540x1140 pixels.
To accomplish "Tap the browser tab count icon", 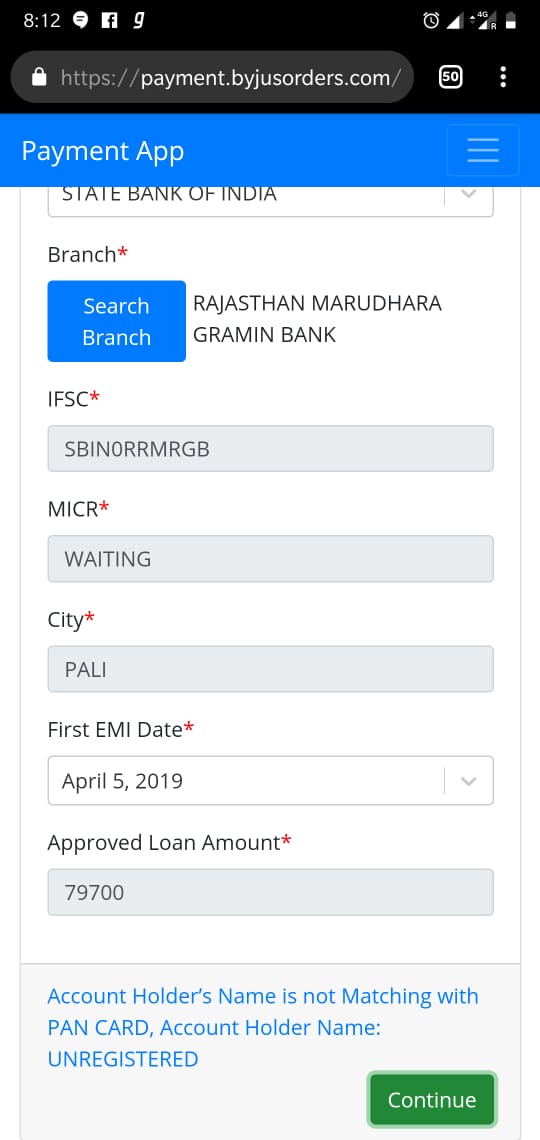I will pos(451,77).
